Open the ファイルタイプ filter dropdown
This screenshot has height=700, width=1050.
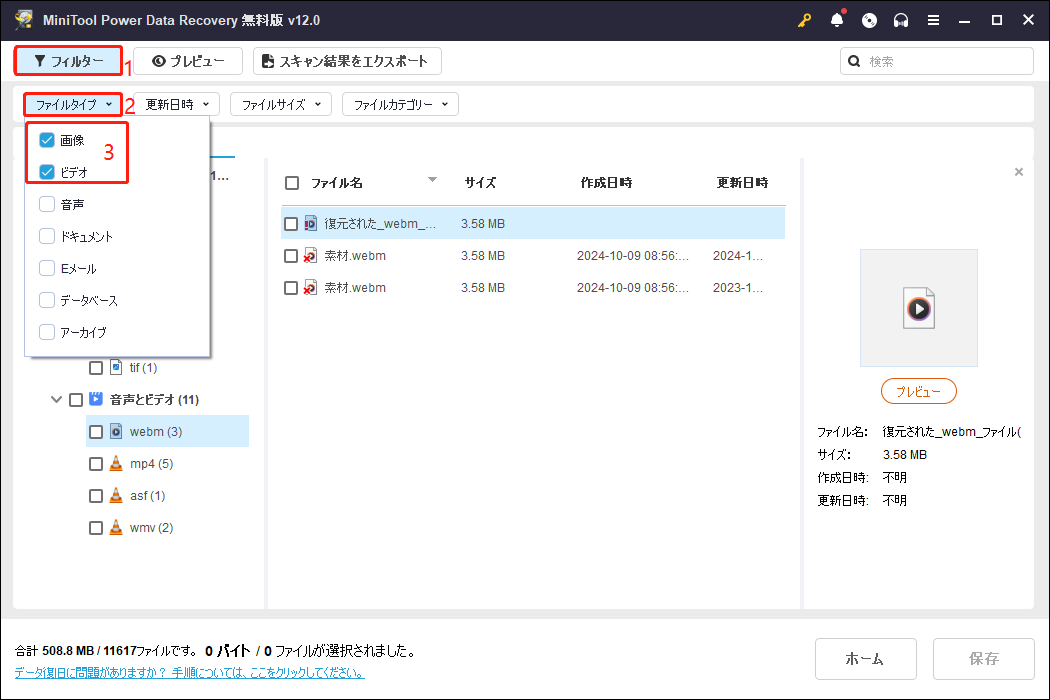click(x=74, y=104)
